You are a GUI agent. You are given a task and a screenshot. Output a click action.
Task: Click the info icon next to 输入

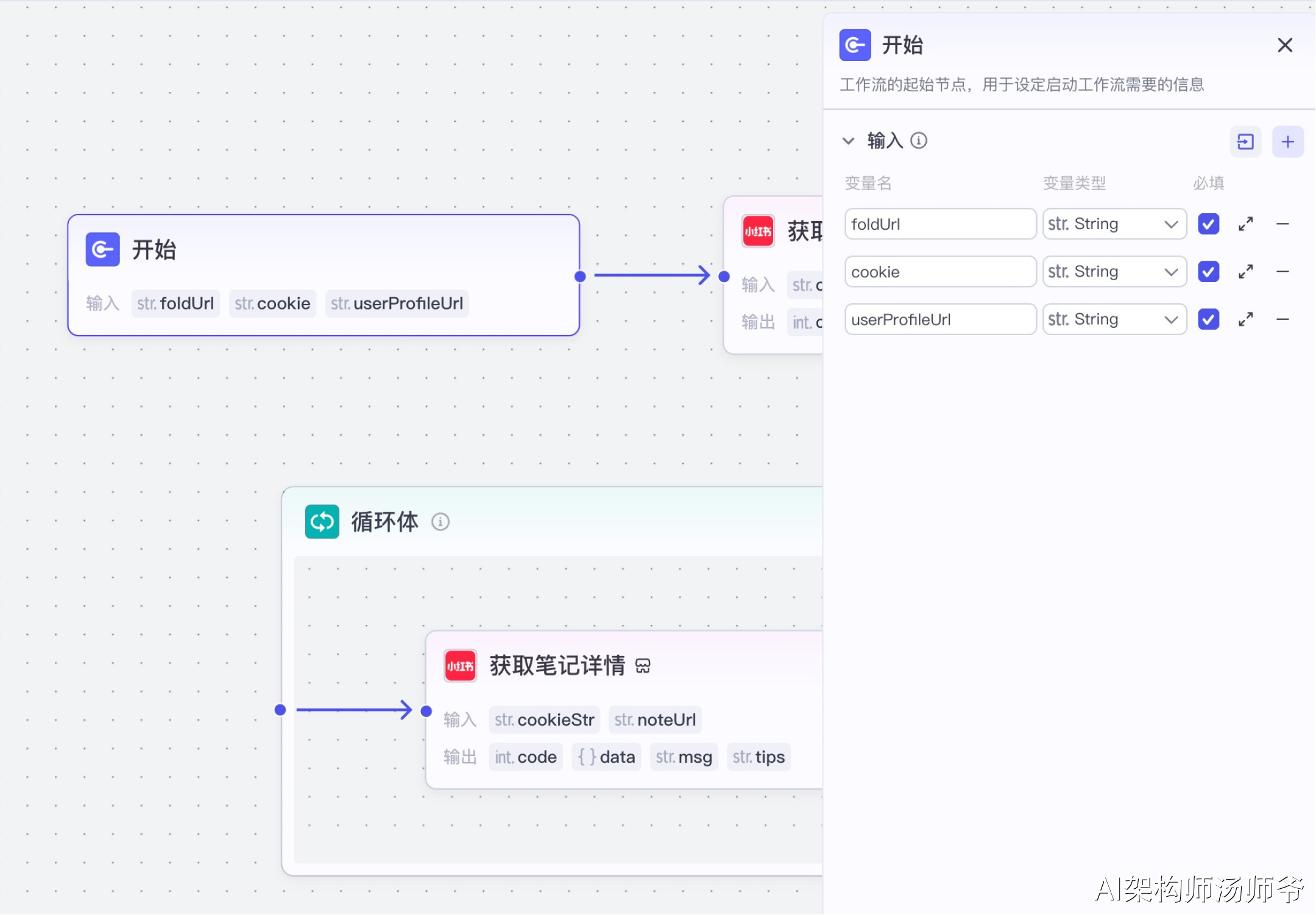coord(919,141)
